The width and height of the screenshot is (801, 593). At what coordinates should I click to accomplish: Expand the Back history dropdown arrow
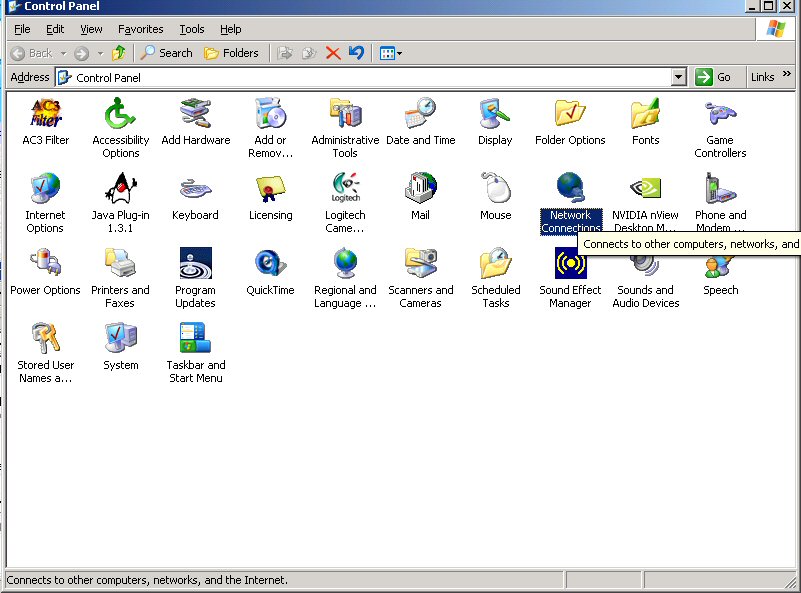pyautogui.click(x=64, y=53)
